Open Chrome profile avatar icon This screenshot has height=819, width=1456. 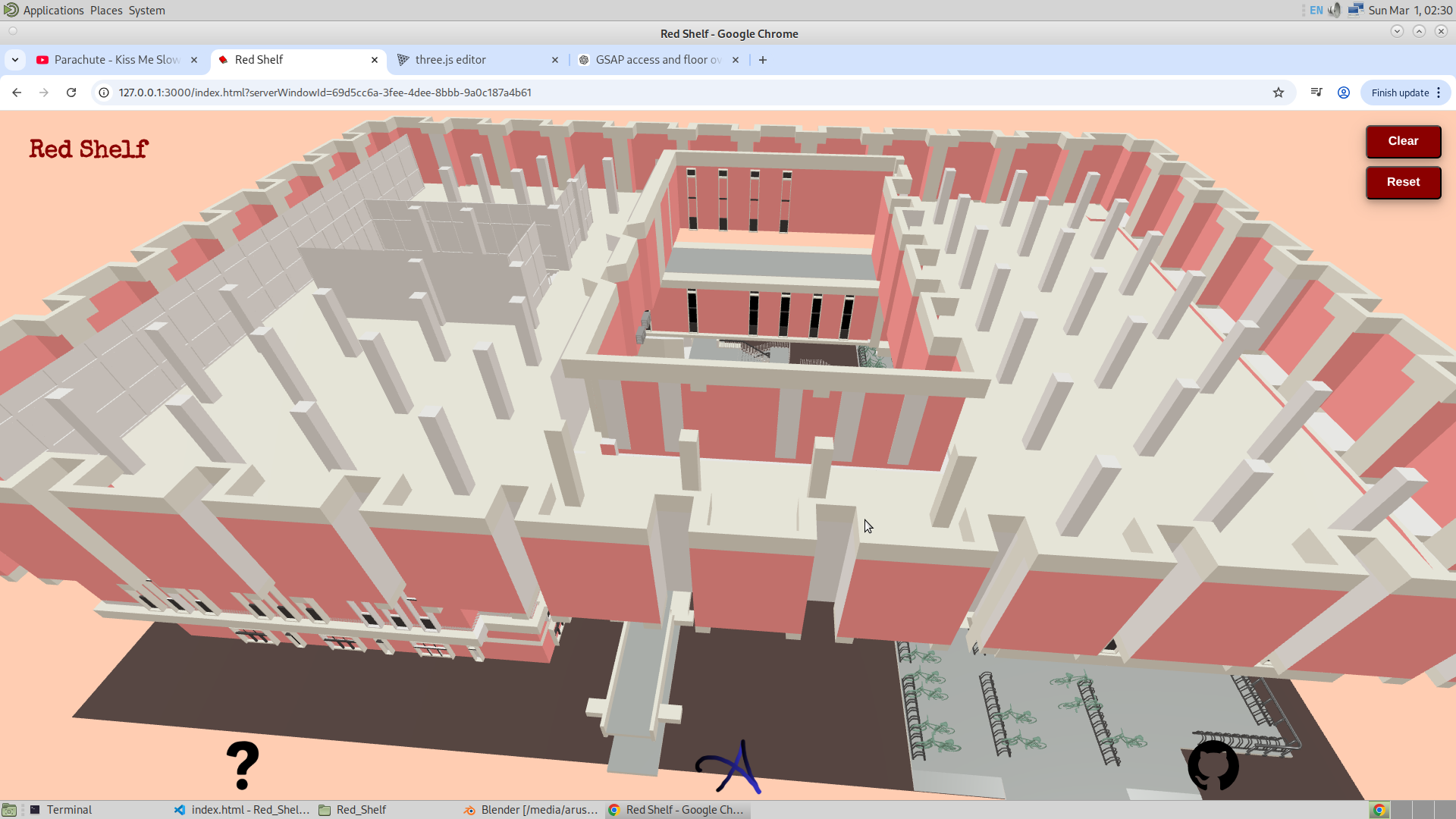tap(1343, 93)
